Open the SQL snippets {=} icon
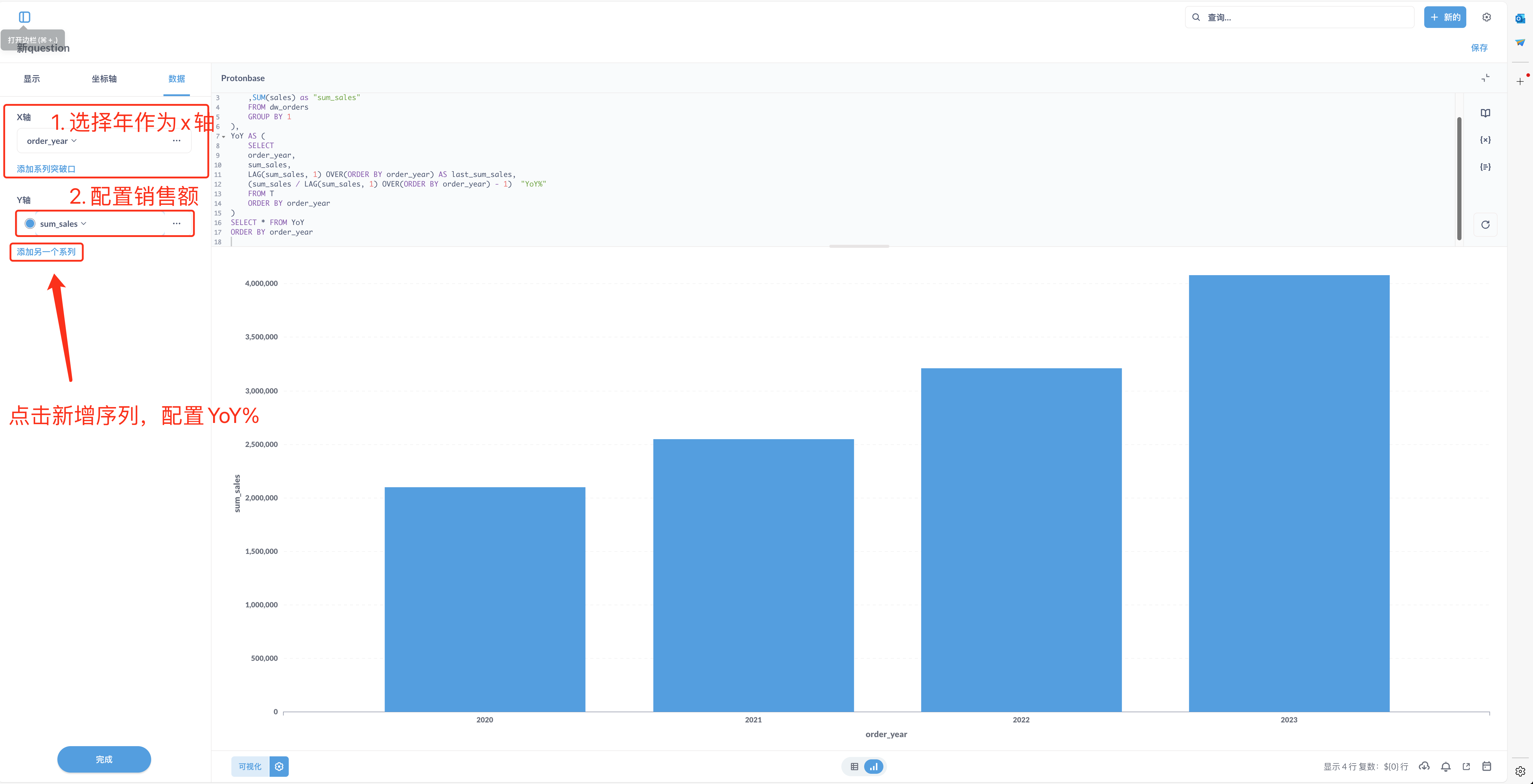1533x784 pixels. pos(1486,166)
